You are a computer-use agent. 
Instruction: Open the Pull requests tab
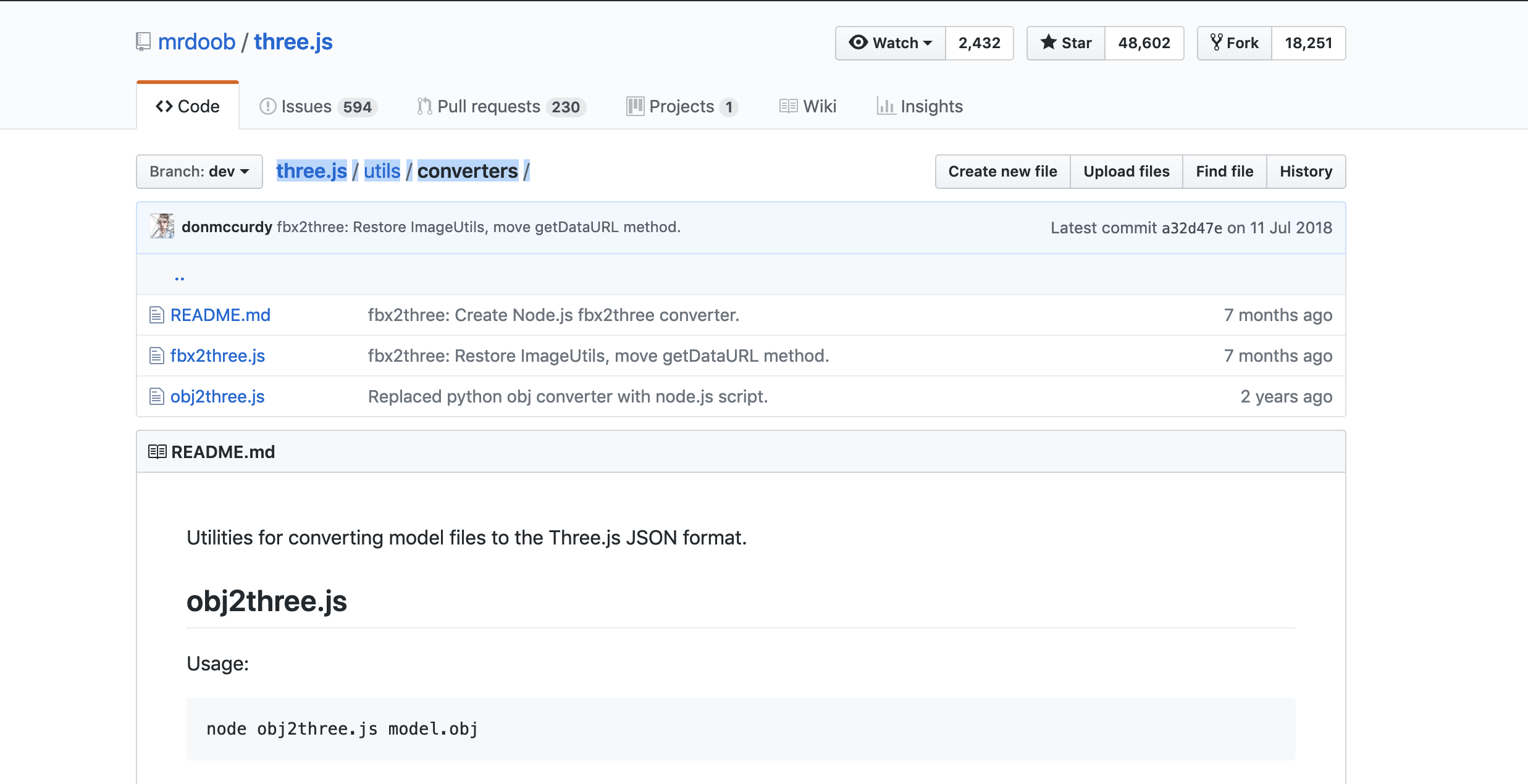pyautogui.click(x=501, y=106)
